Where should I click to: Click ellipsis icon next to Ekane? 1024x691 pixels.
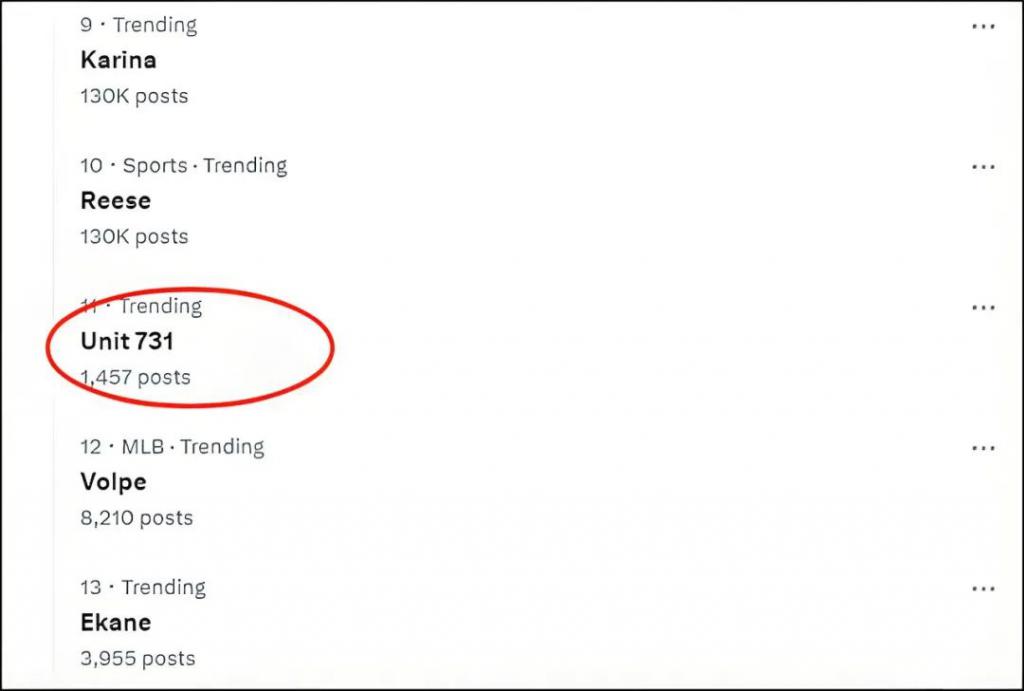coord(983,589)
